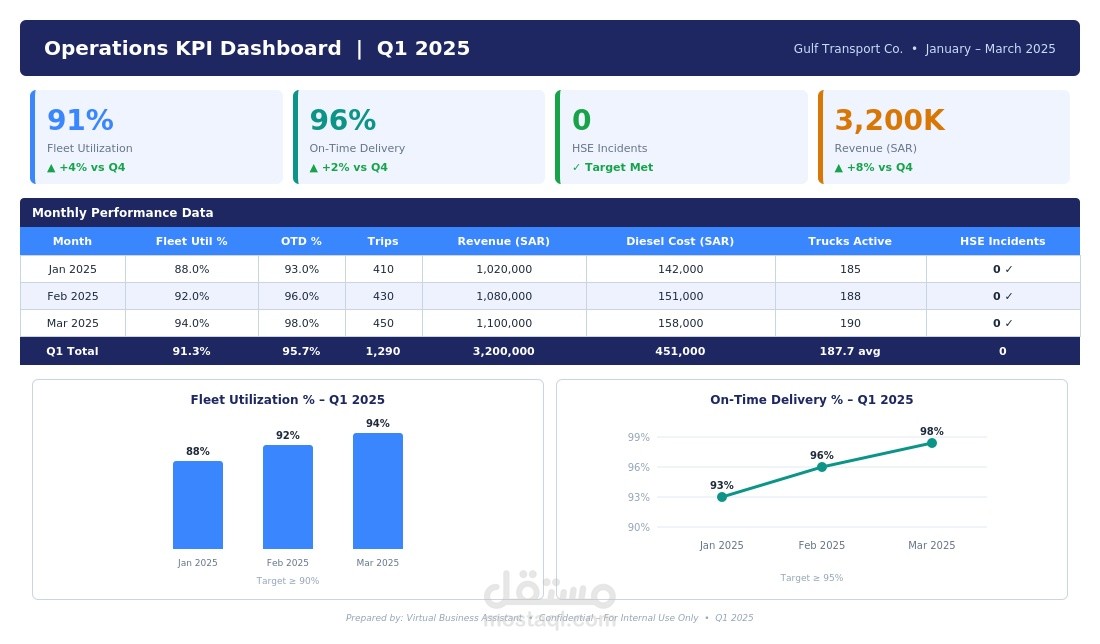Click the Target ≥ 90% note
Viewport: 1100px width, 644px height.
click(288, 581)
